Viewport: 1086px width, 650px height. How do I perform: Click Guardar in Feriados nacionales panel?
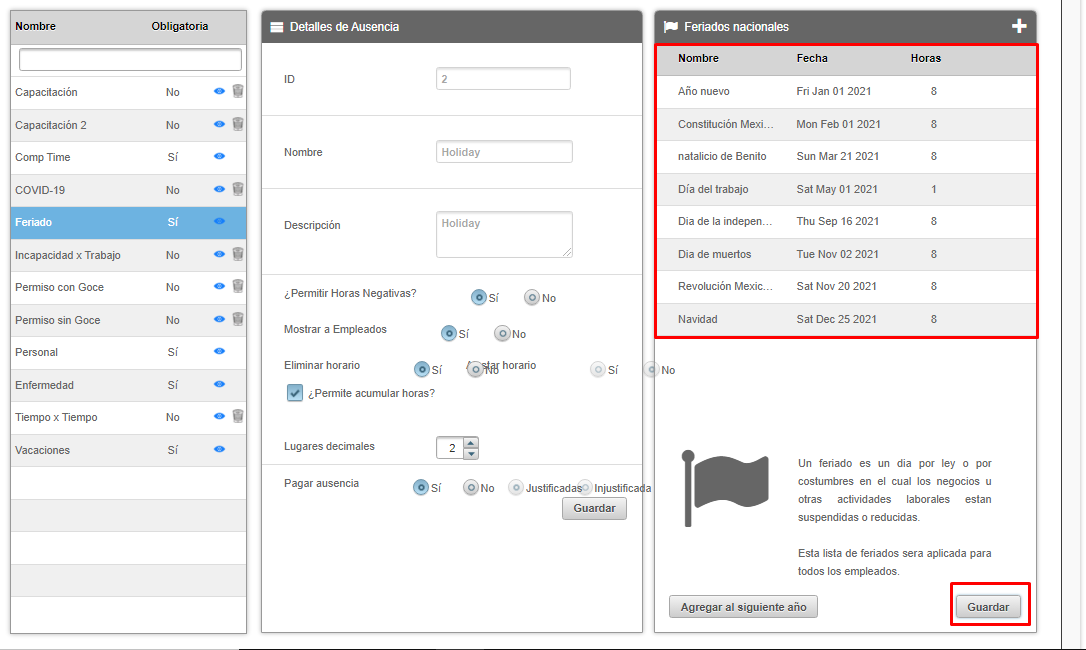(x=988, y=607)
